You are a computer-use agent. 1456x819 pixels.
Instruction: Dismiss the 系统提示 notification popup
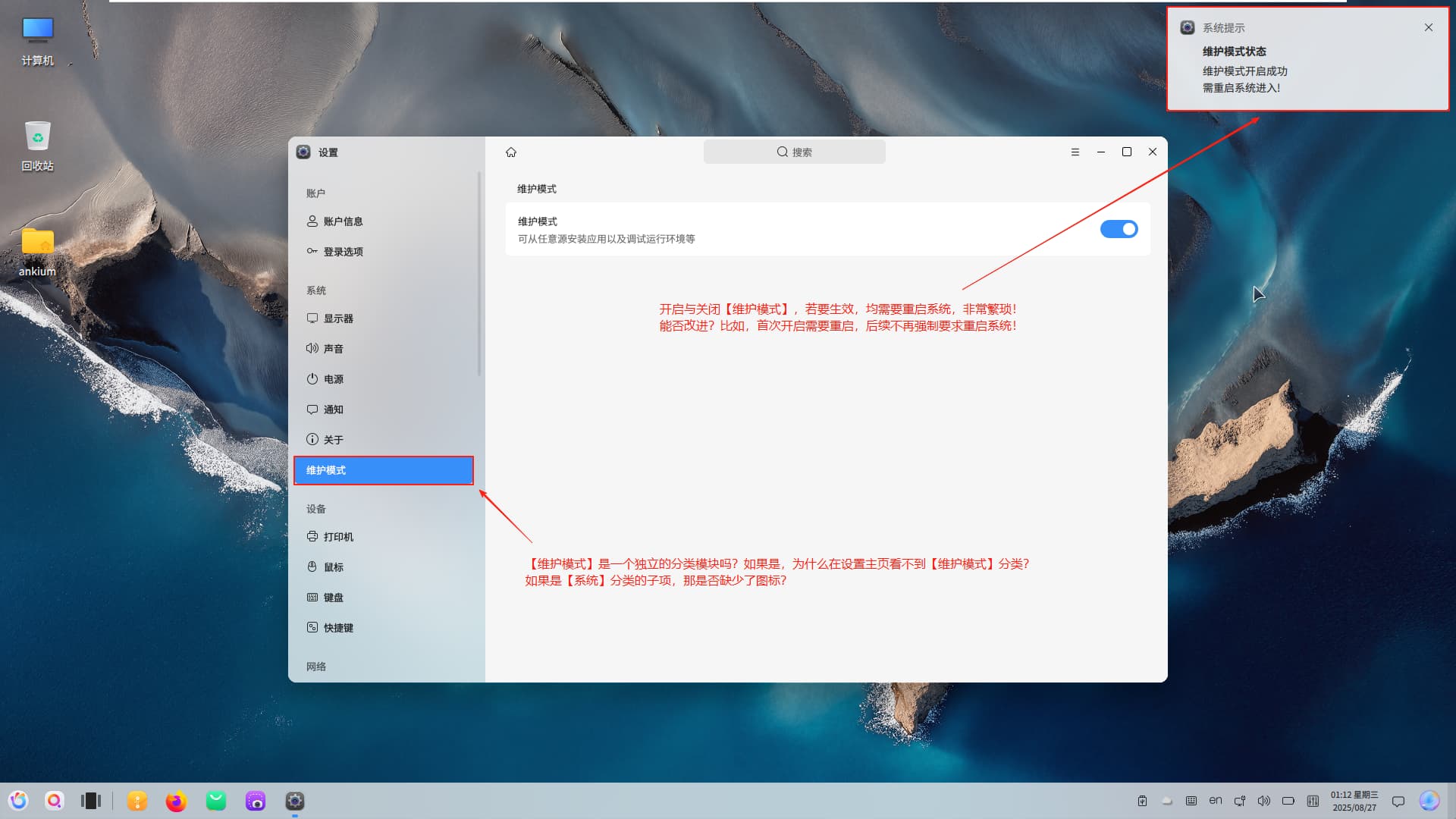(1429, 27)
